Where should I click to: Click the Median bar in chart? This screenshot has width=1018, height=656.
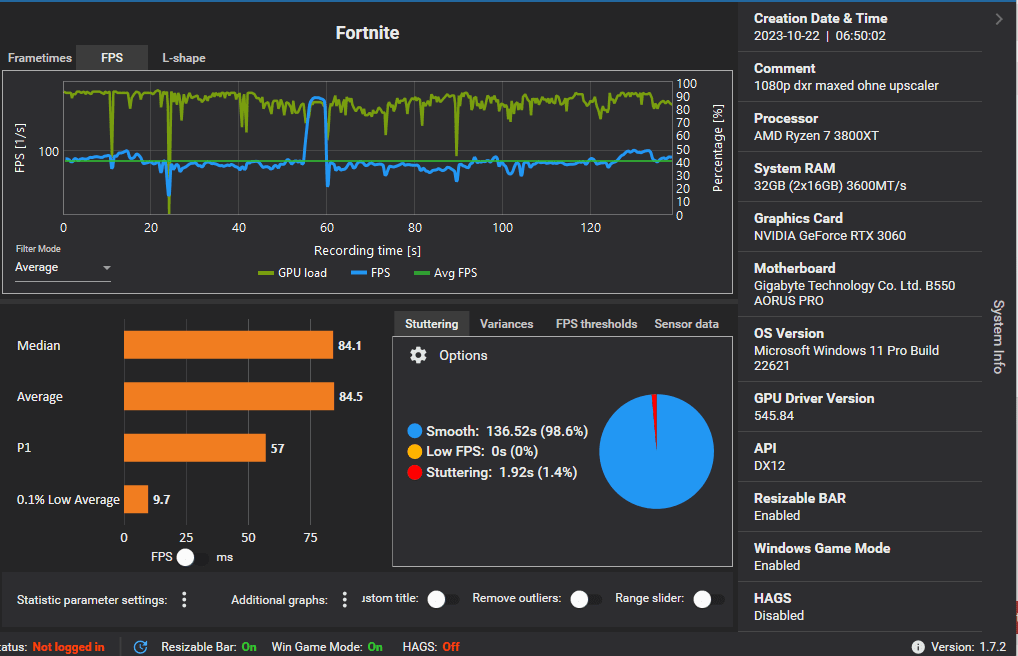coord(229,345)
